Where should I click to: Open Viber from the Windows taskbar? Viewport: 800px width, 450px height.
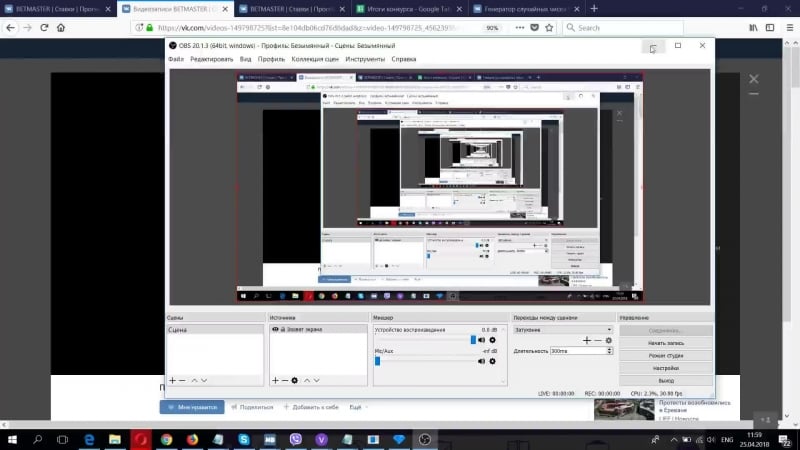295,439
